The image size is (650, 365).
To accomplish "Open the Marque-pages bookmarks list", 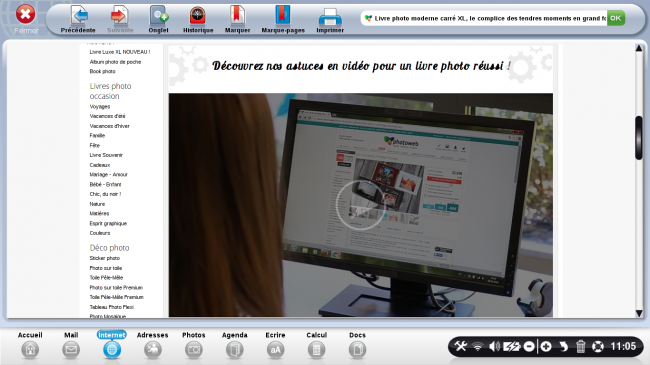I will pyautogui.click(x=283, y=19).
